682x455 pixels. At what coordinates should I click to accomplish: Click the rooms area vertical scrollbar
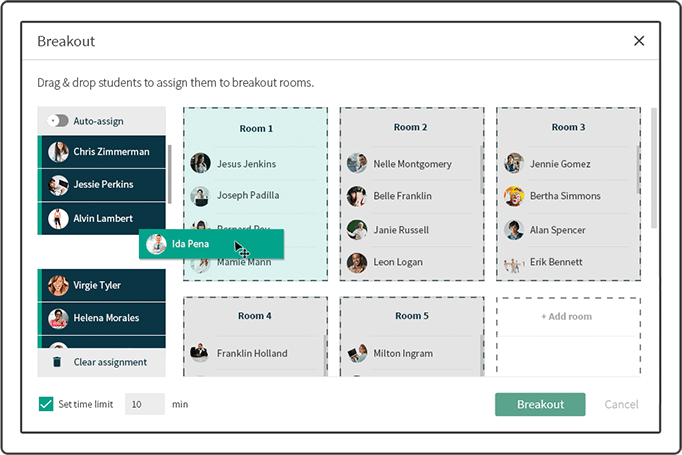coord(653,168)
